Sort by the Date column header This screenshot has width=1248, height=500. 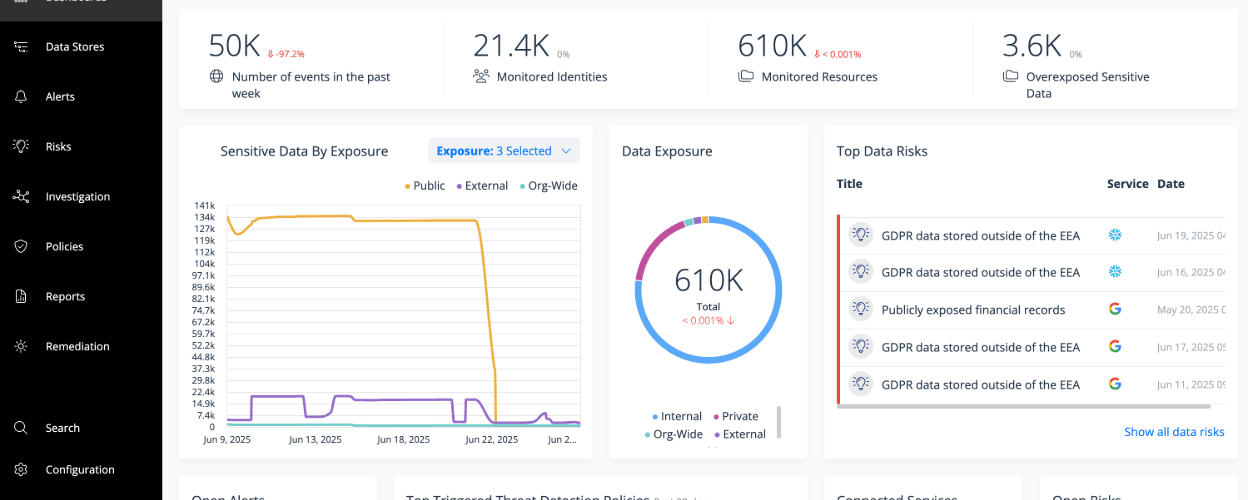tap(1171, 184)
